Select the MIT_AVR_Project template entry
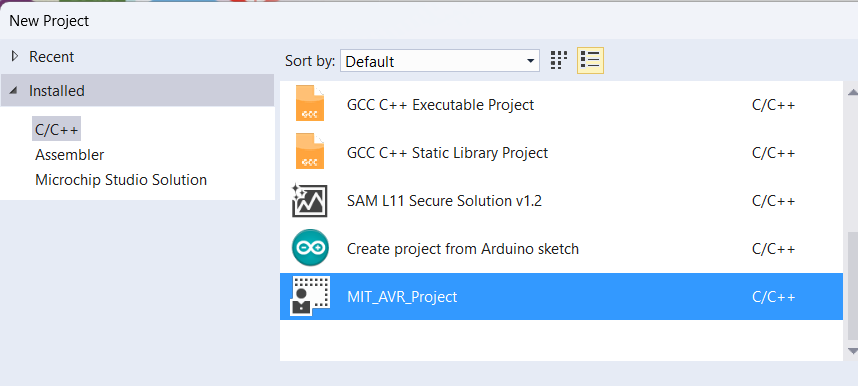This screenshot has width=858, height=386. [561, 297]
